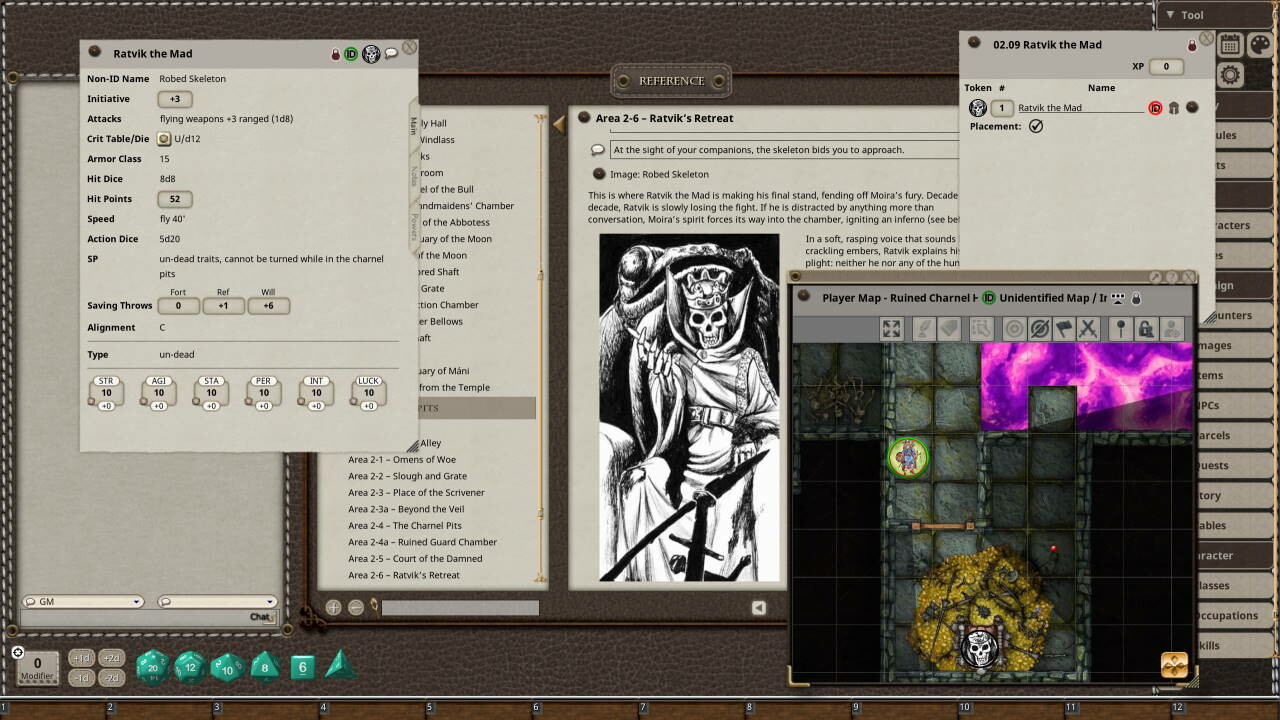Click the zoom-to-fit icon on the Player Map
Image resolution: width=1280 pixels, height=720 pixels.
(x=890, y=328)
